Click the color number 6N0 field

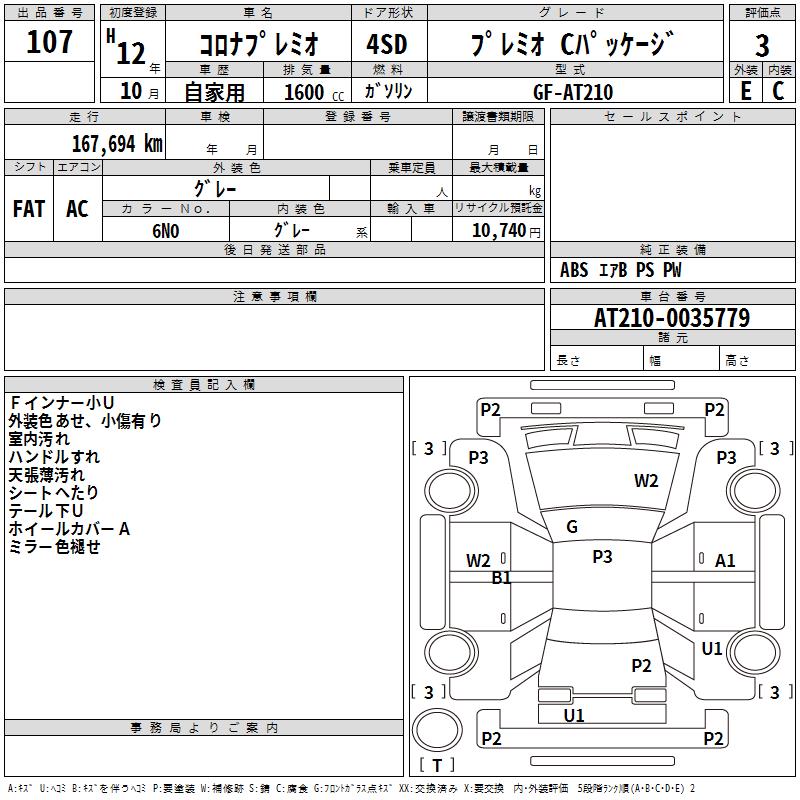point(166,231)
